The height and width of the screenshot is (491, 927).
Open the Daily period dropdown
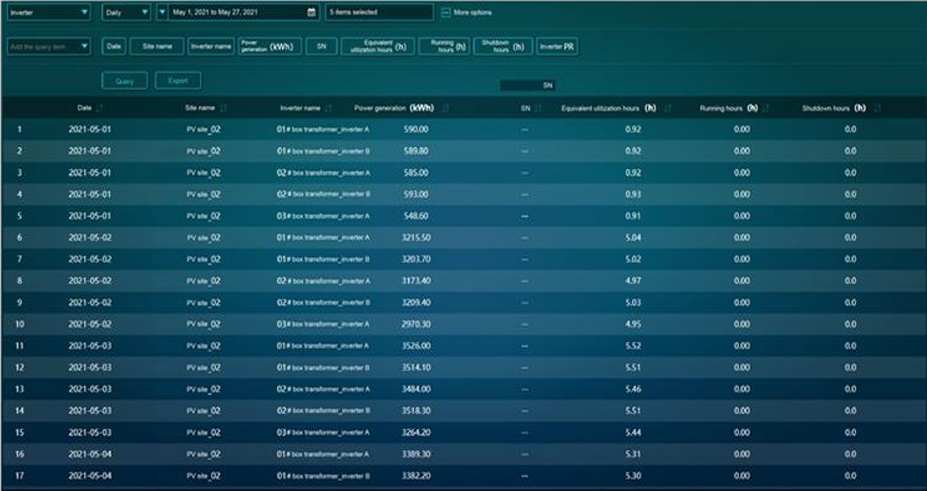tap(126, 12)
